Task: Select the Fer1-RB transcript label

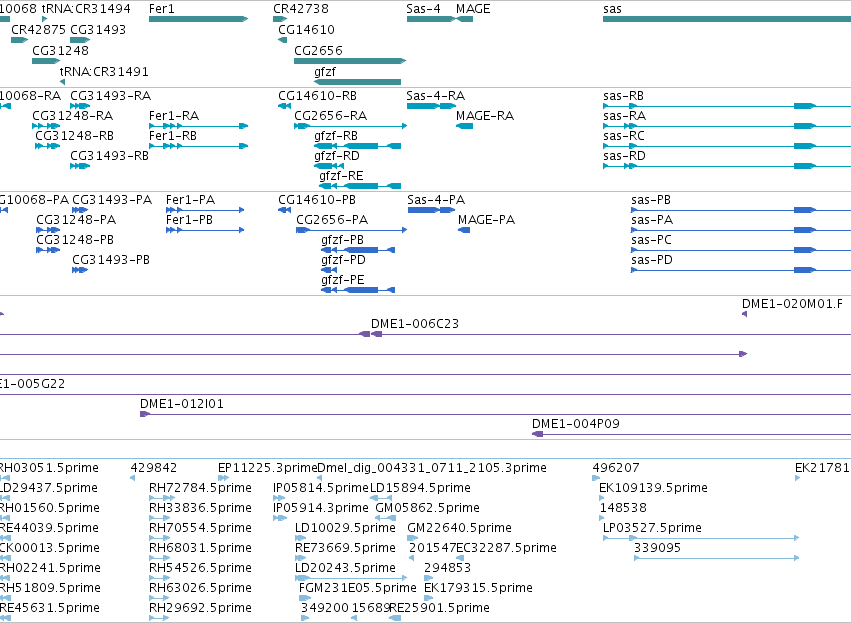Action: 173,136
